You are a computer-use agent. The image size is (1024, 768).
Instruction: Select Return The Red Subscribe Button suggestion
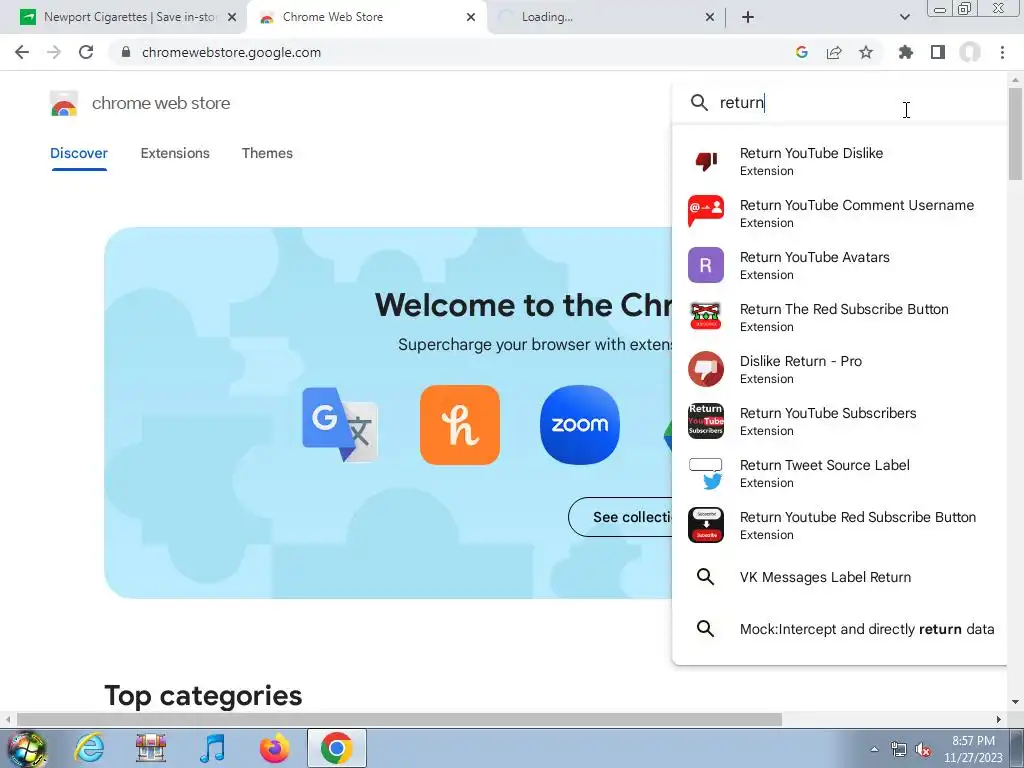pos(839,317)
